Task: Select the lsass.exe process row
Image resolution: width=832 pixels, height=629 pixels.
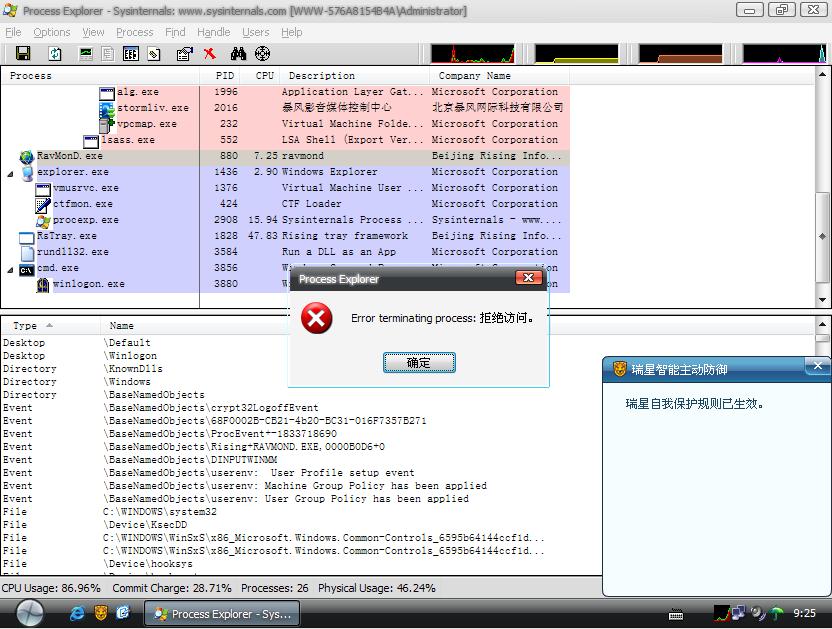Action: [285, 140]
